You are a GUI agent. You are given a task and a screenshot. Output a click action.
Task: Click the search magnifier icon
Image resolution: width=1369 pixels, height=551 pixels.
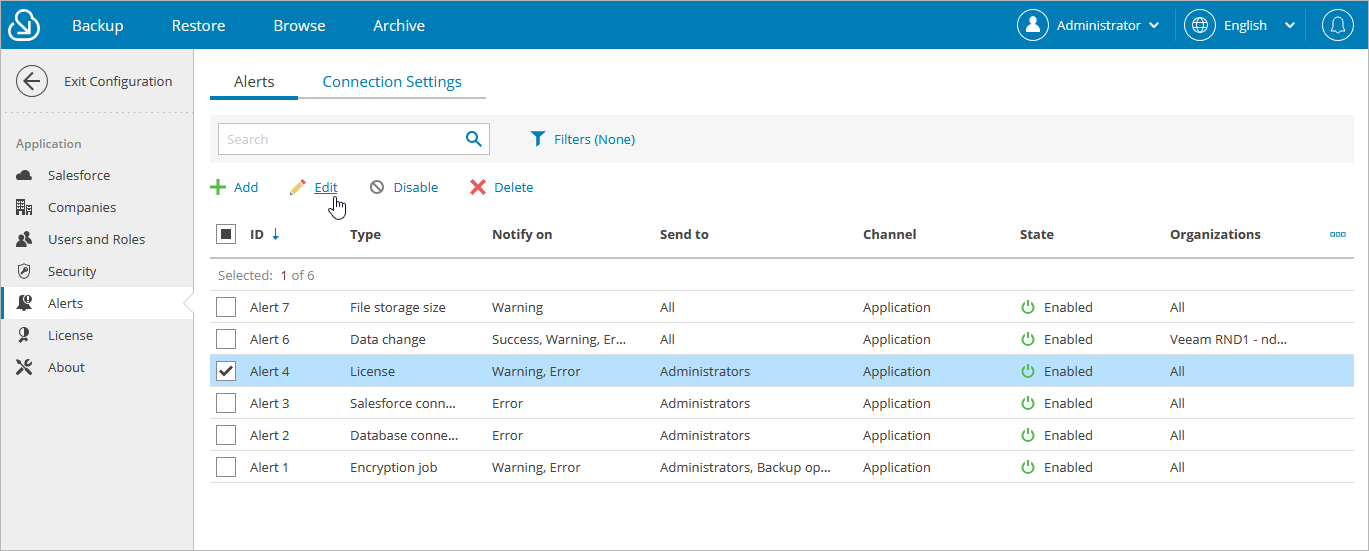click(x=474, y=139)
